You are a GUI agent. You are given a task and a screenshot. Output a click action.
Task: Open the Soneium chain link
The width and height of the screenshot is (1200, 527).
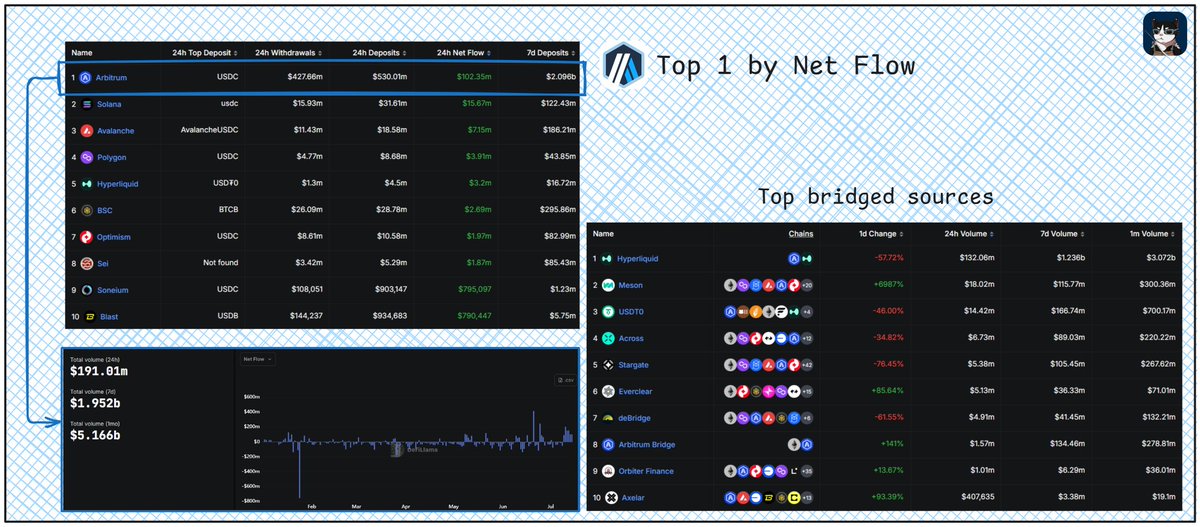[x=113, y=290]
